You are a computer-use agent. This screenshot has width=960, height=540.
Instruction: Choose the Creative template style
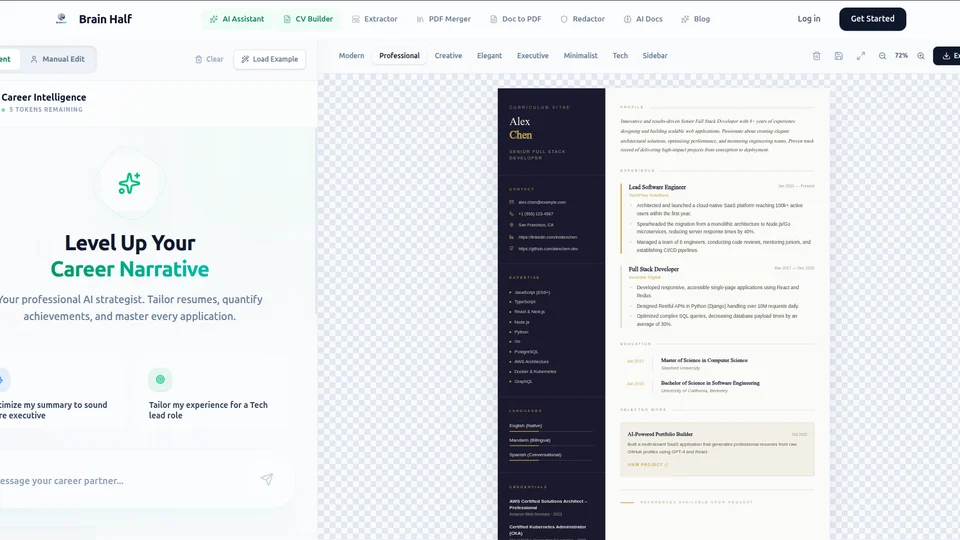448,56
